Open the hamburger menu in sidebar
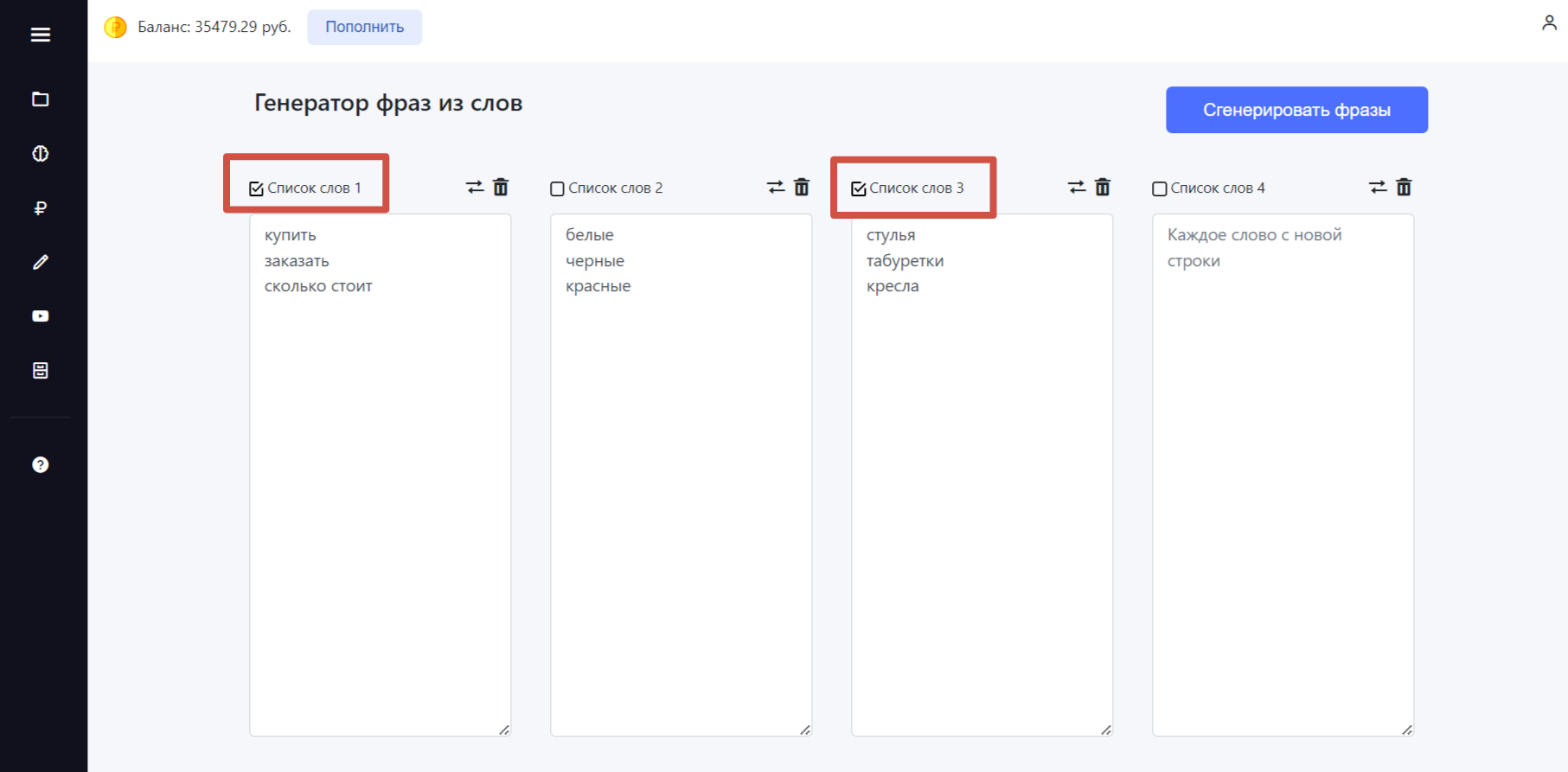 pos(41,35)
